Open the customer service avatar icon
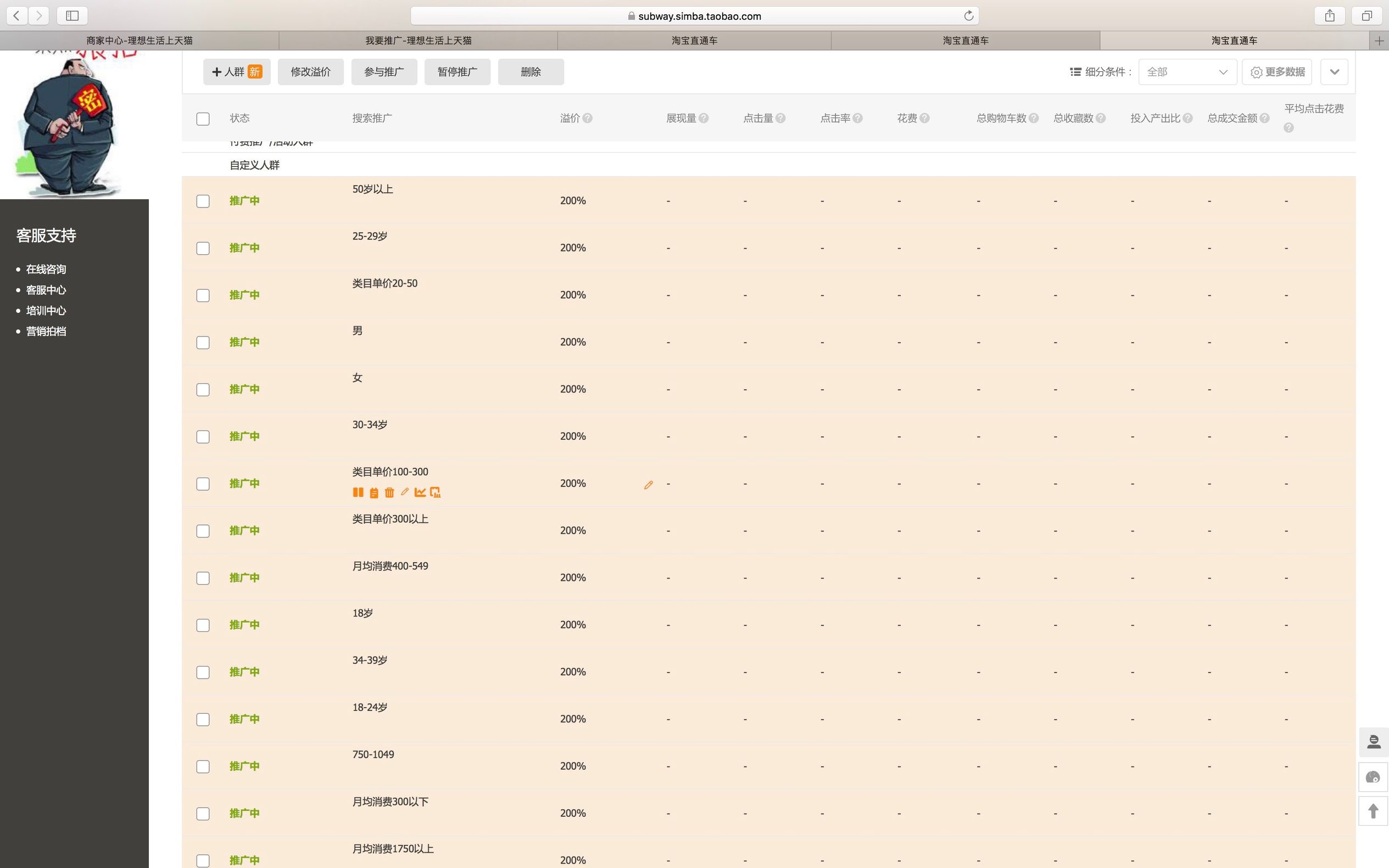The image size is (1389, 868). point(1373,742)
